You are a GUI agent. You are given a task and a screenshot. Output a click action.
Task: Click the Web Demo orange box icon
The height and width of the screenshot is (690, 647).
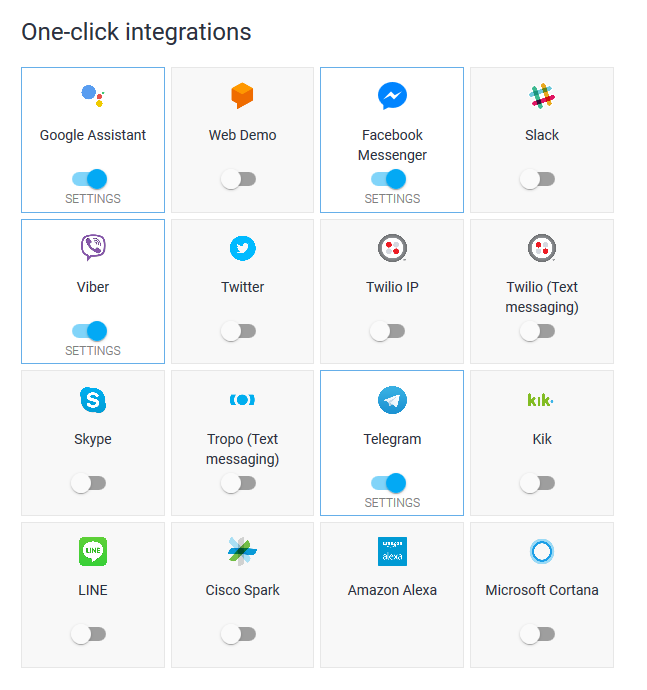point(242,96)
